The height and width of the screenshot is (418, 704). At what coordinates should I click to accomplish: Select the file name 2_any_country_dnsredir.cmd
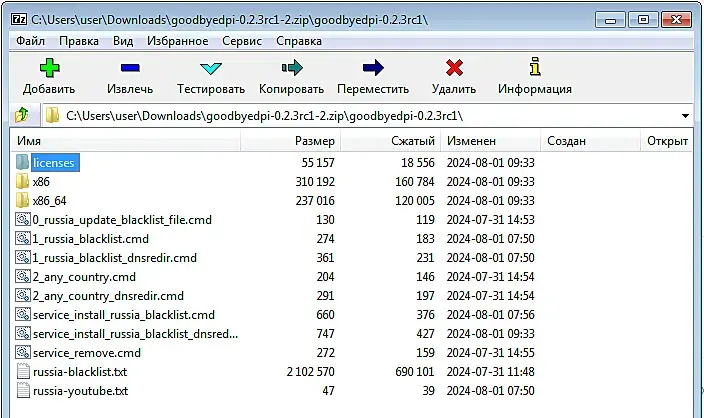point(108,296)
